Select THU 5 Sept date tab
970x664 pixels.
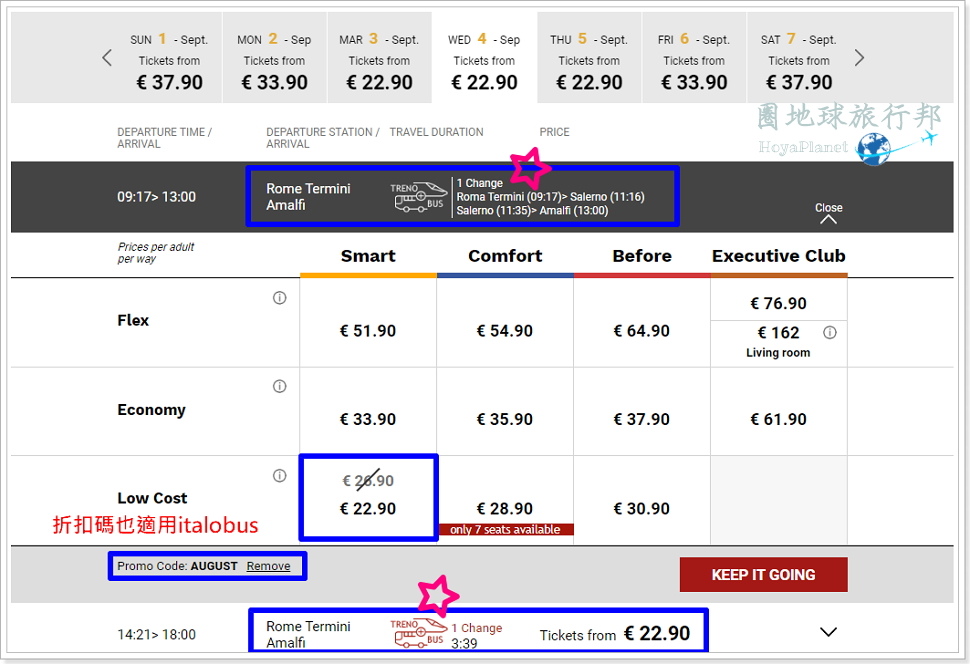click(590, 58)
